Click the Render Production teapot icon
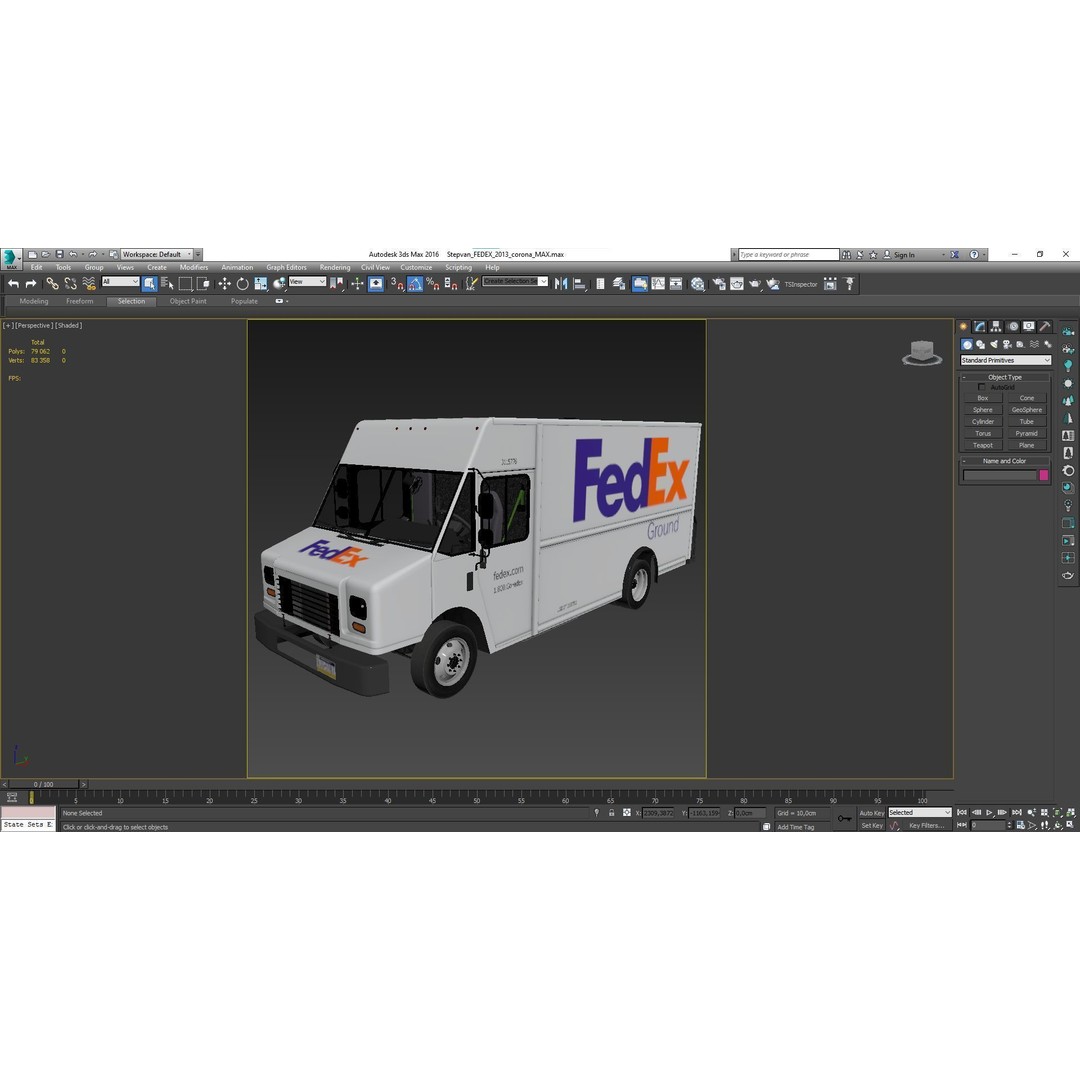 pos(754,284)
